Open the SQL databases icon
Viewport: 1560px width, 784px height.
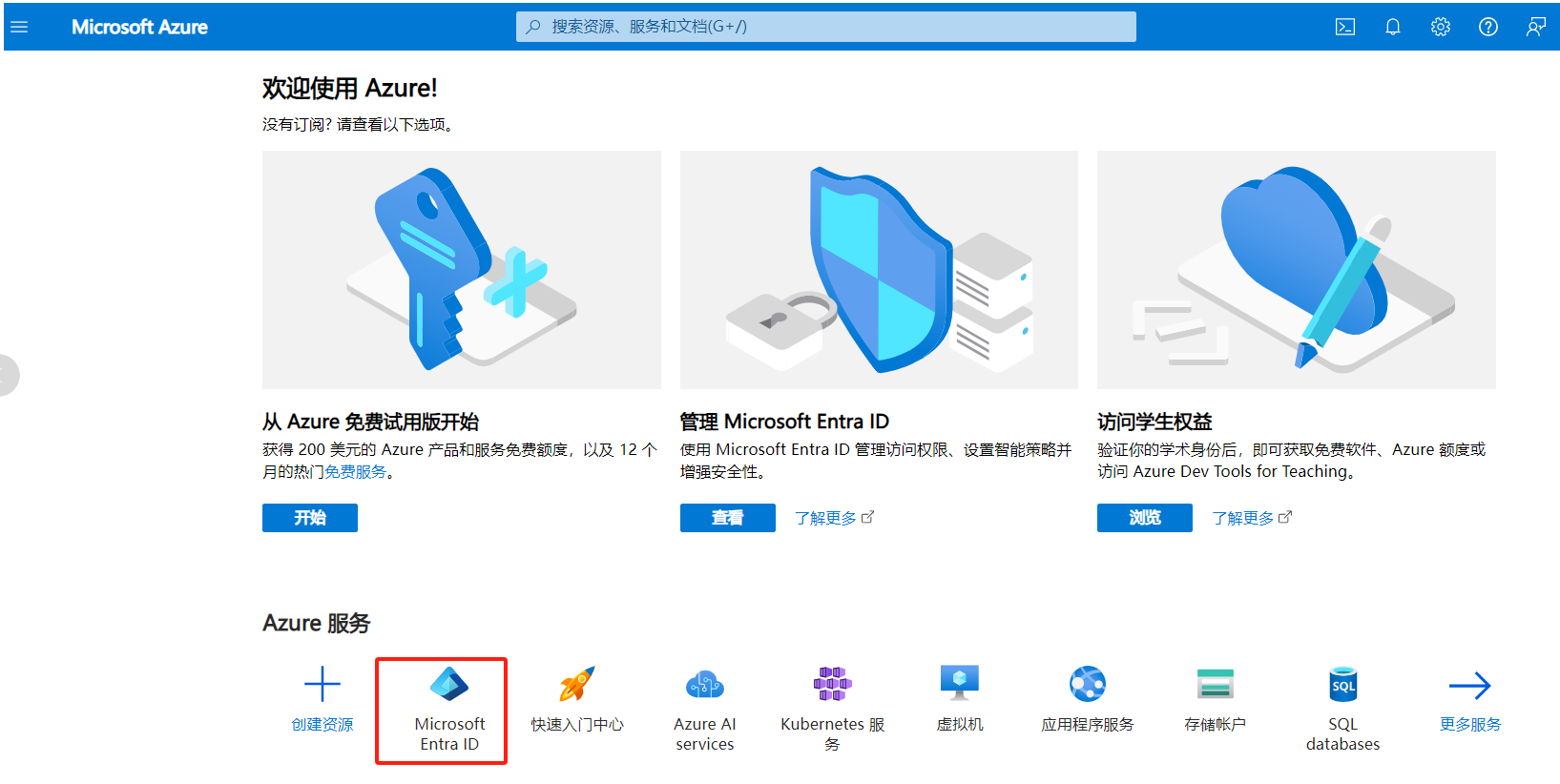coord(1343,684)
